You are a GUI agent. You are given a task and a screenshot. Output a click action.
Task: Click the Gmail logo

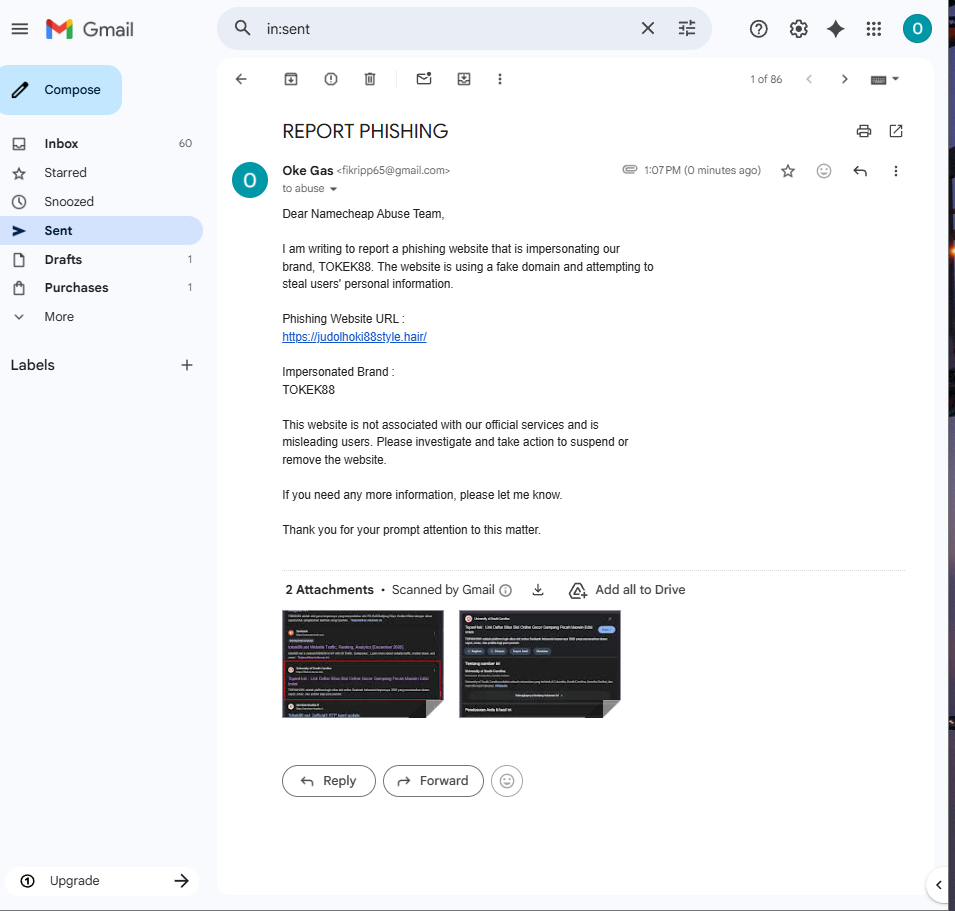(90, 29)
